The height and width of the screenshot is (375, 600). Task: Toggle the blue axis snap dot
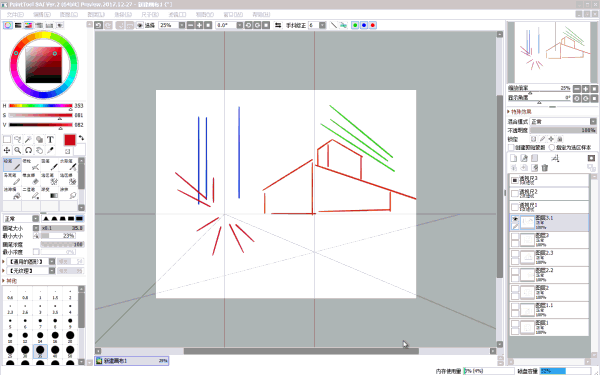pos(364,25)
